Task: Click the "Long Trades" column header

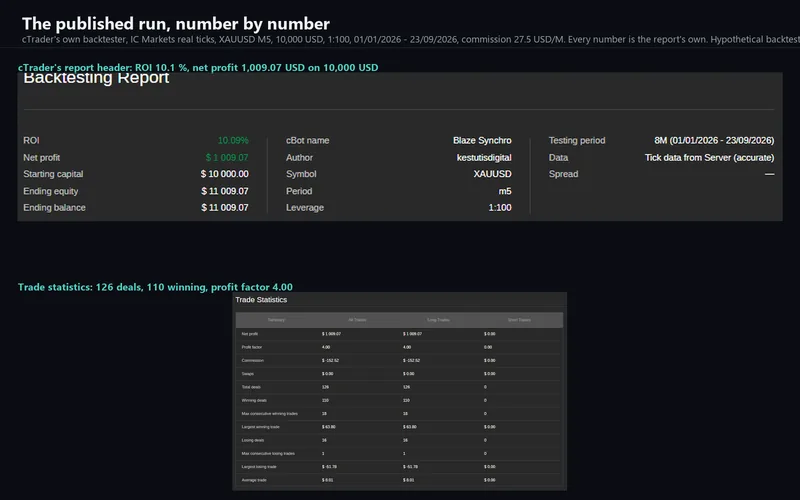Action: click(x=438, y=320)
